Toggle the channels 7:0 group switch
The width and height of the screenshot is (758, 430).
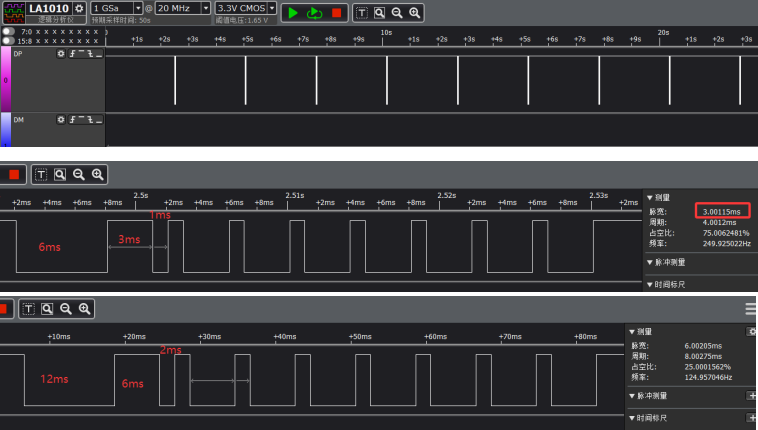click(x=8, y=31)
